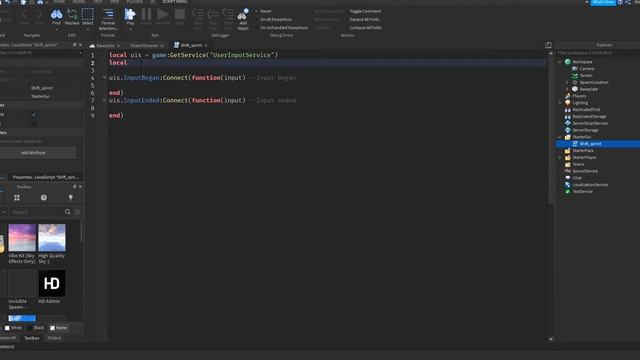
Task: Open the Replace tool
Action: (72, 17)
